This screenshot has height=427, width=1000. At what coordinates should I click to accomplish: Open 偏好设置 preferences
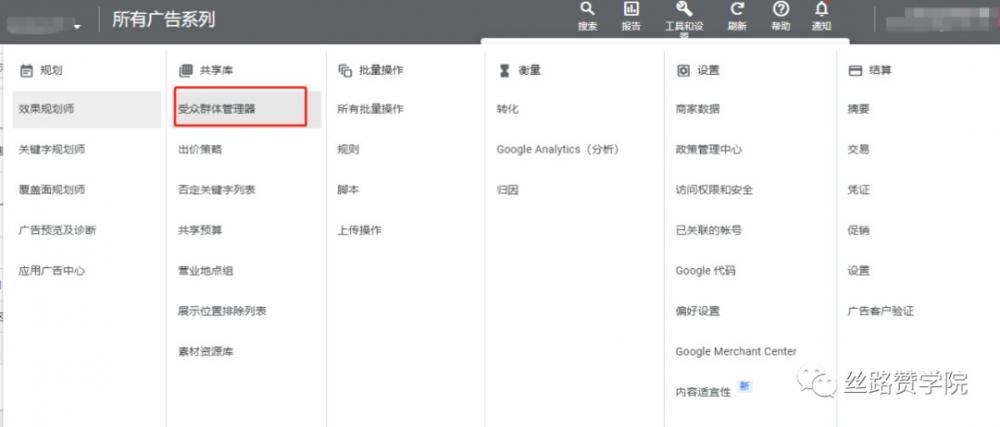(x=698, y=311)
